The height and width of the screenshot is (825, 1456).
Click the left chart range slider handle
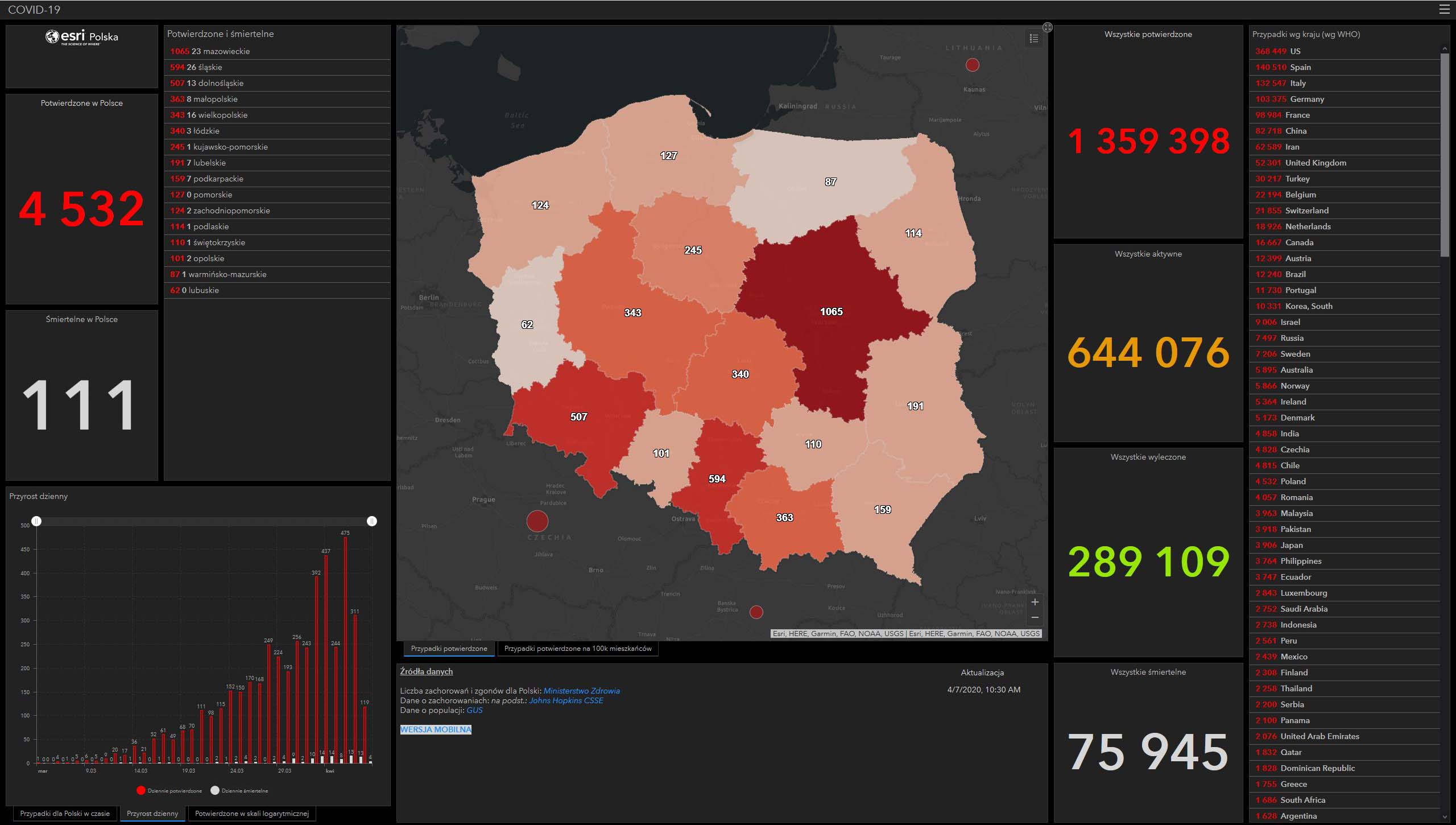[36, 521]
